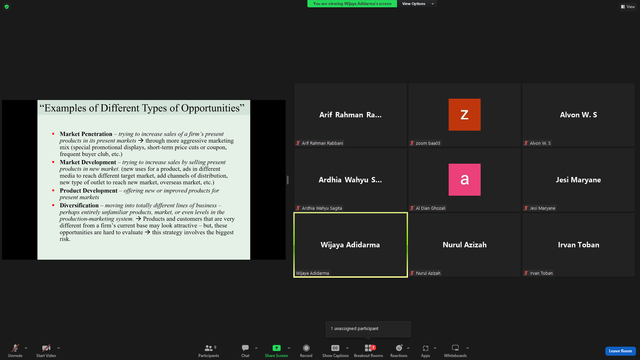Start recording with the Record icon

point(306,348)
